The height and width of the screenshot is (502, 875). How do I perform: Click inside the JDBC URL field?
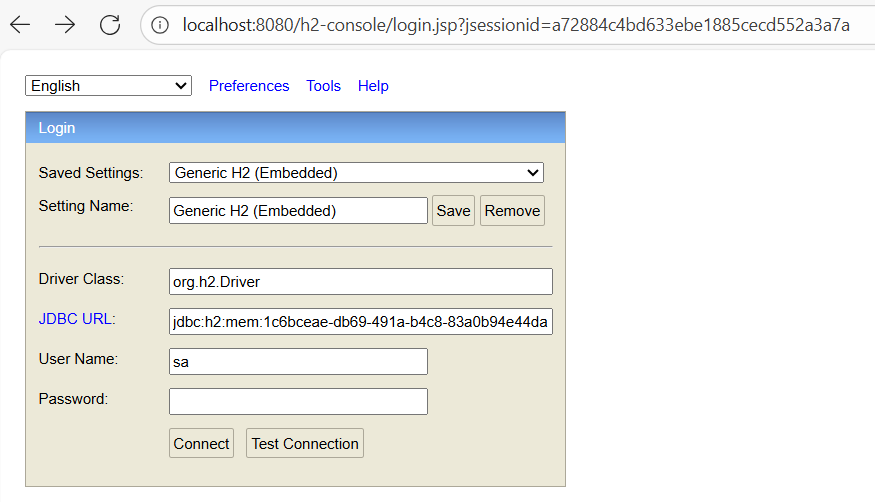click(x=360, y=322)
